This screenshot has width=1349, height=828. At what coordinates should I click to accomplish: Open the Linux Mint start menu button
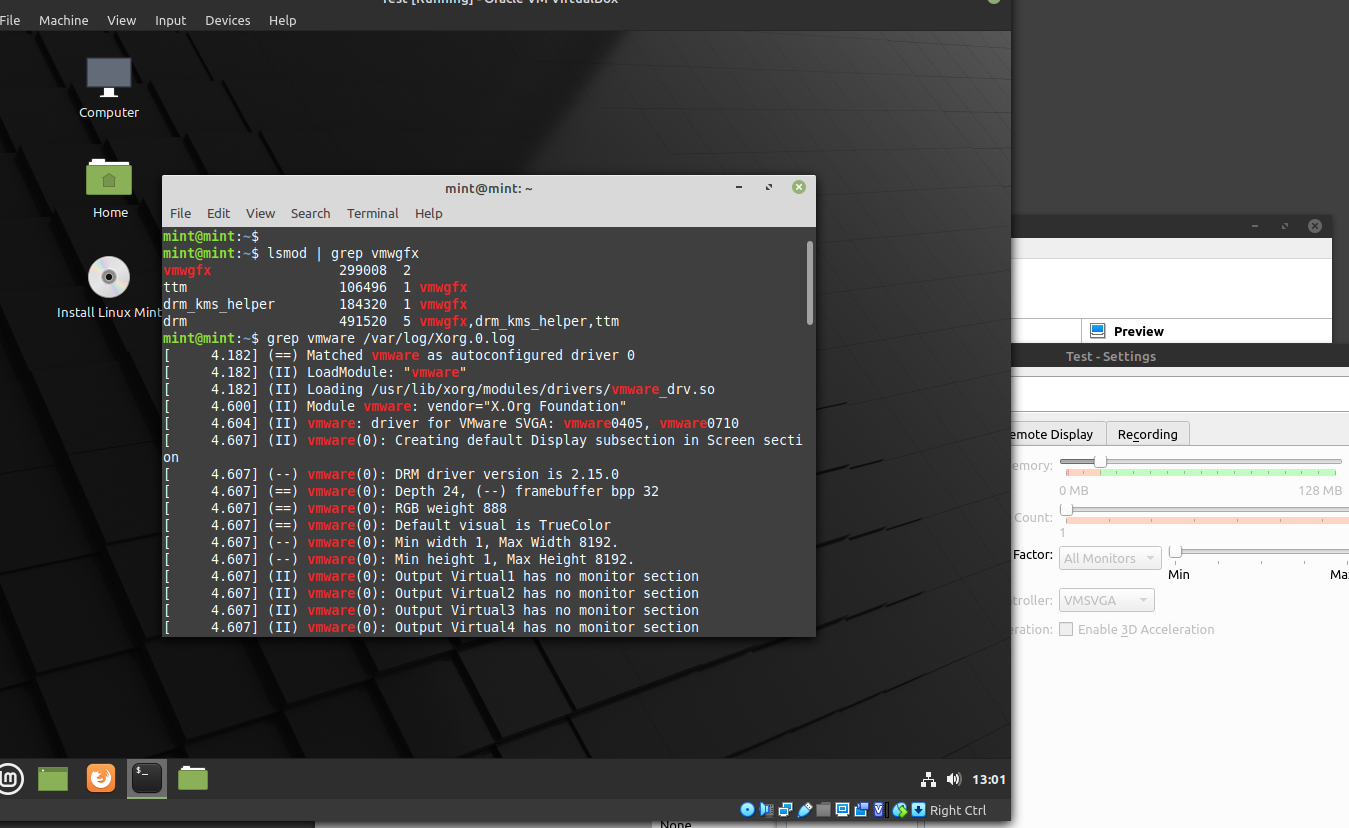(9, 778)
